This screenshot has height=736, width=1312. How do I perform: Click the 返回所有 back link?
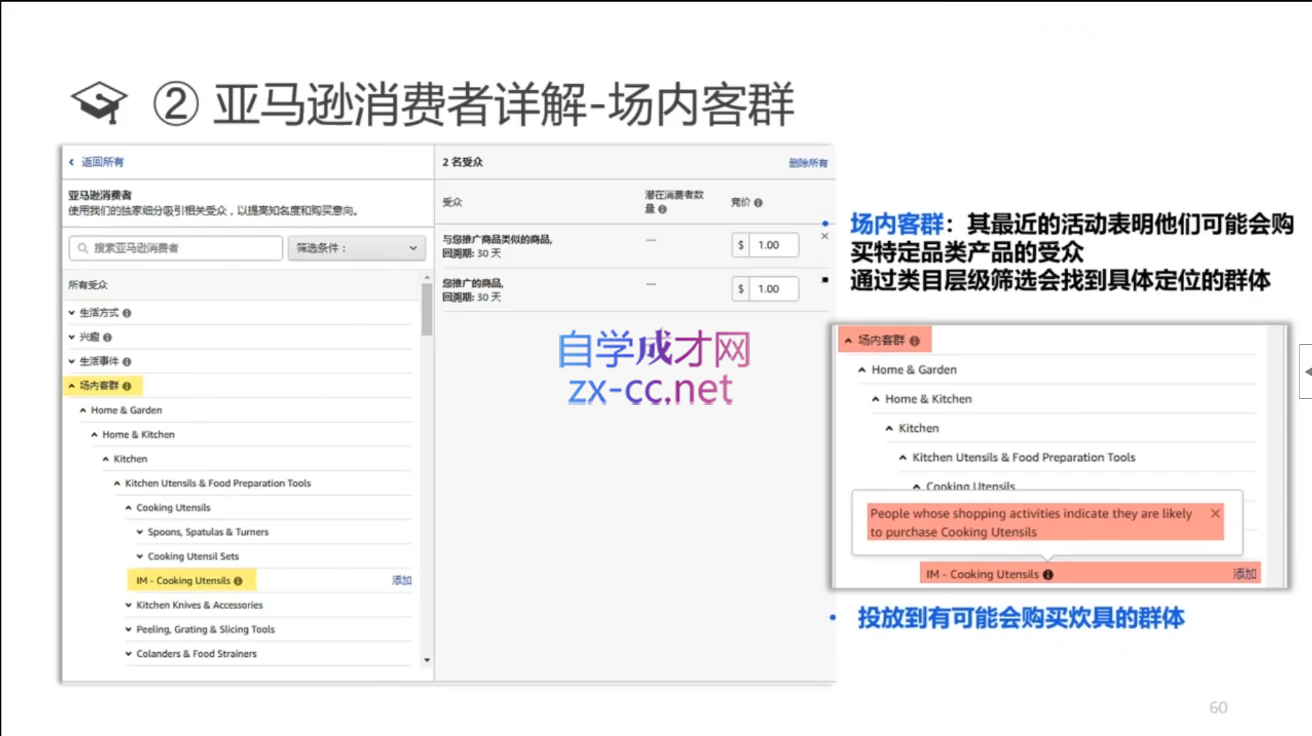pyautogui.click(x=102, y=162)
